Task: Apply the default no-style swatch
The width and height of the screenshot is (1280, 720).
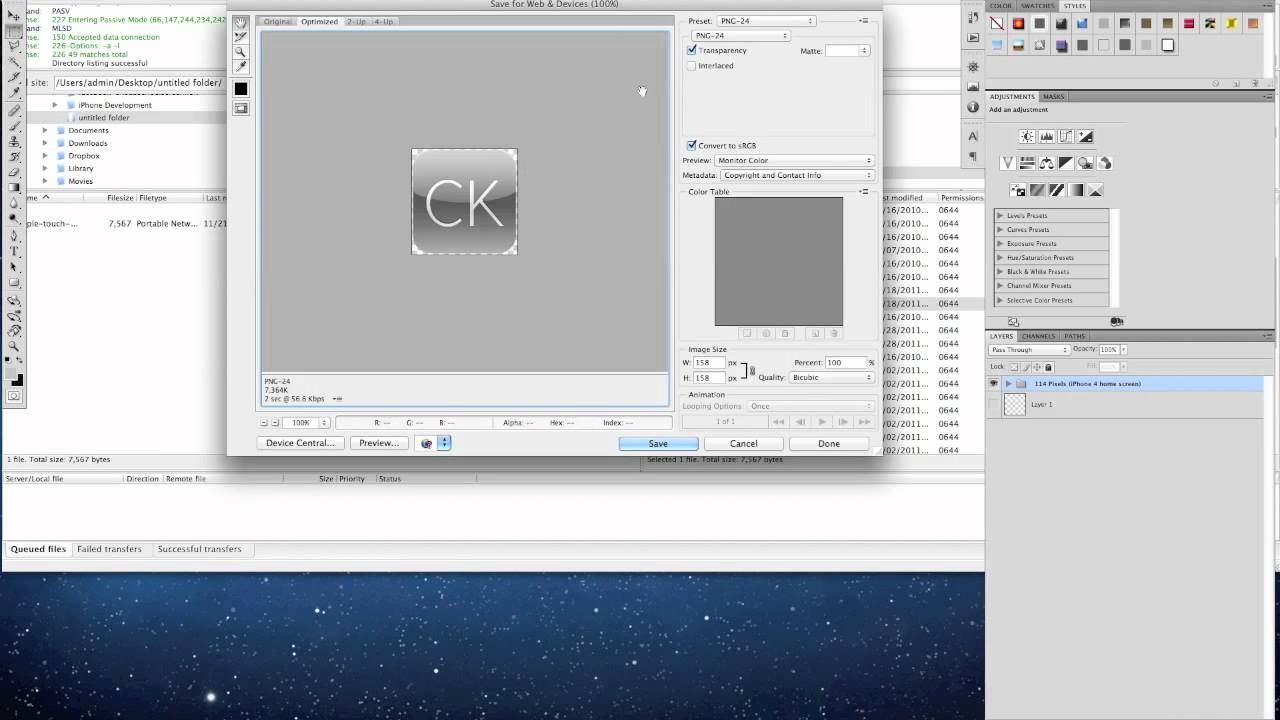Action: pos(997,24)
